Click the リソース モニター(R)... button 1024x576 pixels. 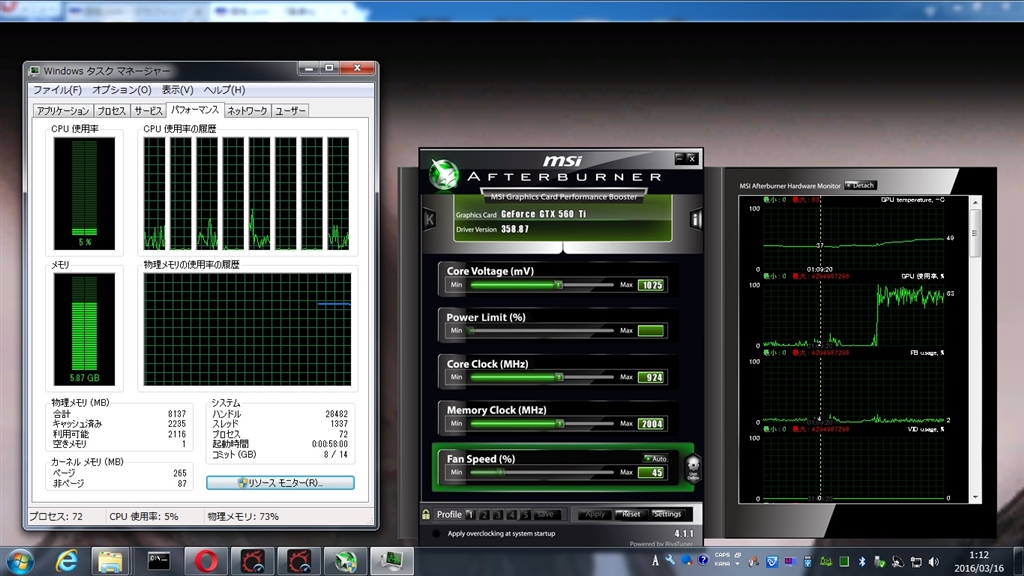click(280, 482)
